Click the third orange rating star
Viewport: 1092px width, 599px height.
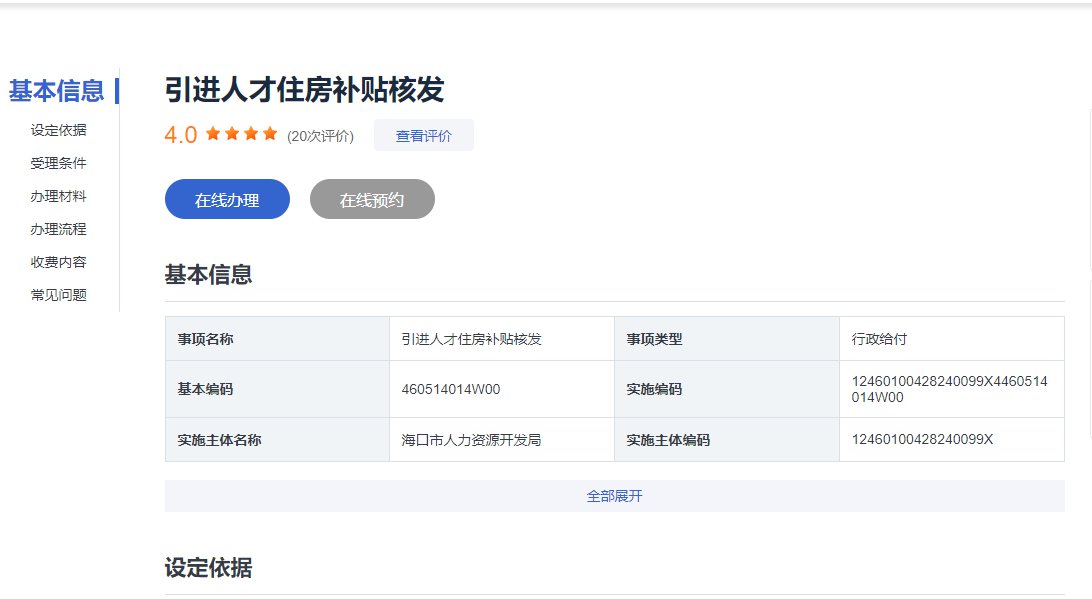(251, 134)
